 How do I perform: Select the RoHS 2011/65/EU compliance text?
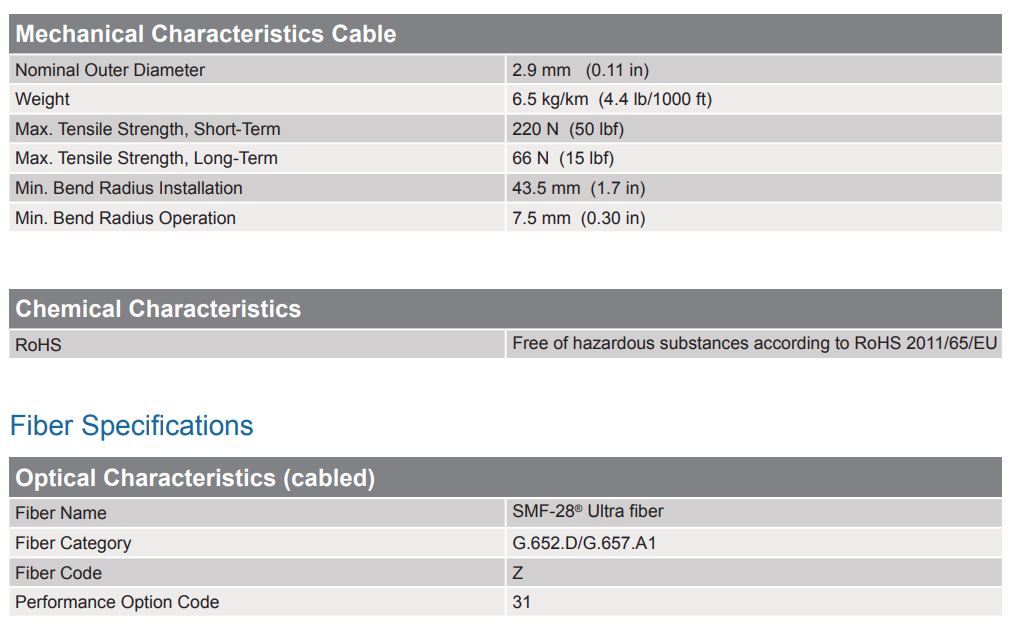[x=754, y=343]
